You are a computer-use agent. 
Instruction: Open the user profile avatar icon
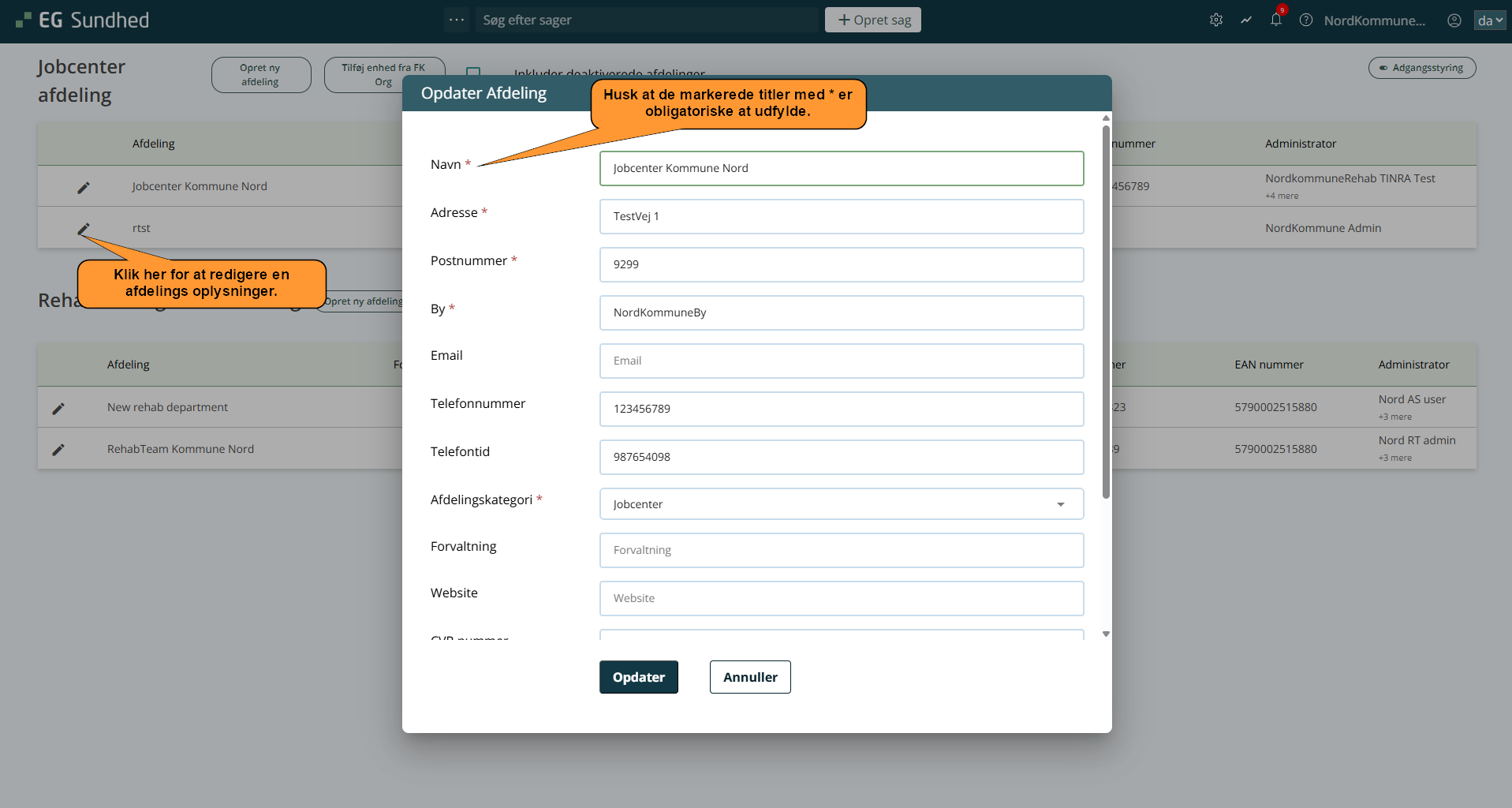tap(1454, 21)
